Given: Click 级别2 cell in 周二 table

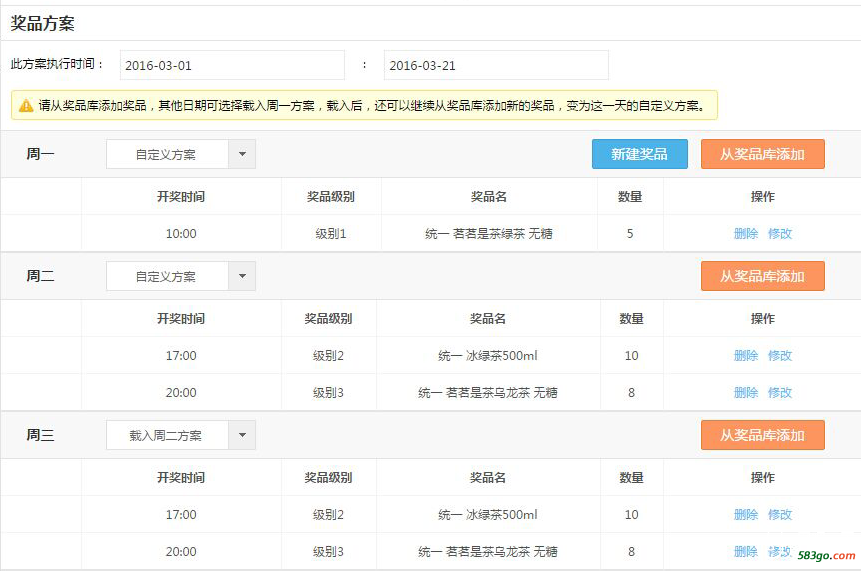Looking at the screenshot, I should click(x=328, y=356).
